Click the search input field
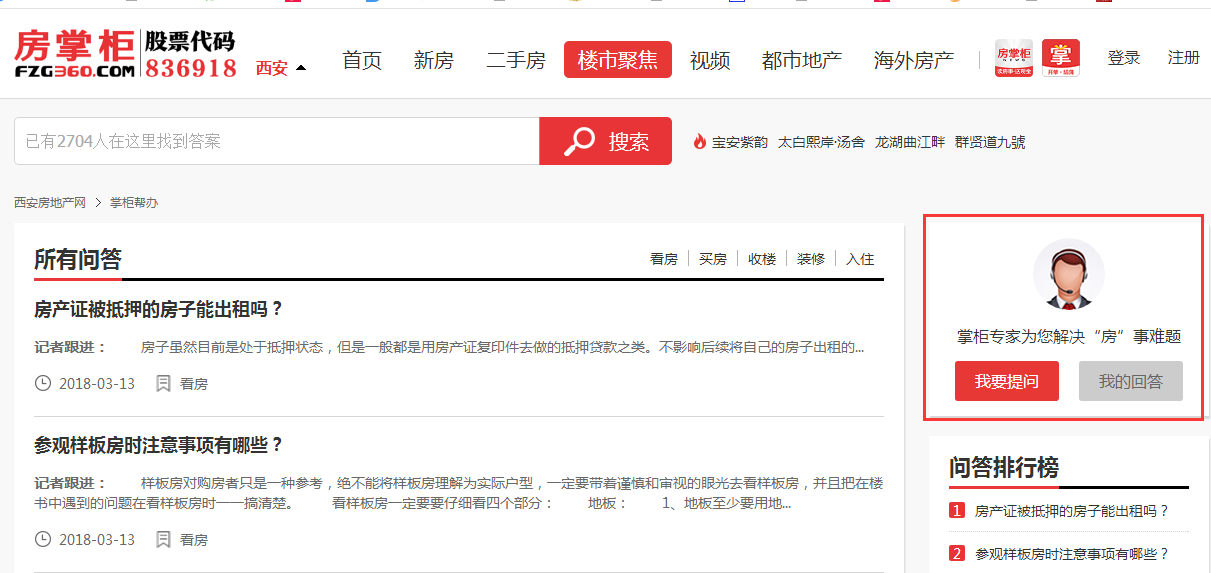 276,142
